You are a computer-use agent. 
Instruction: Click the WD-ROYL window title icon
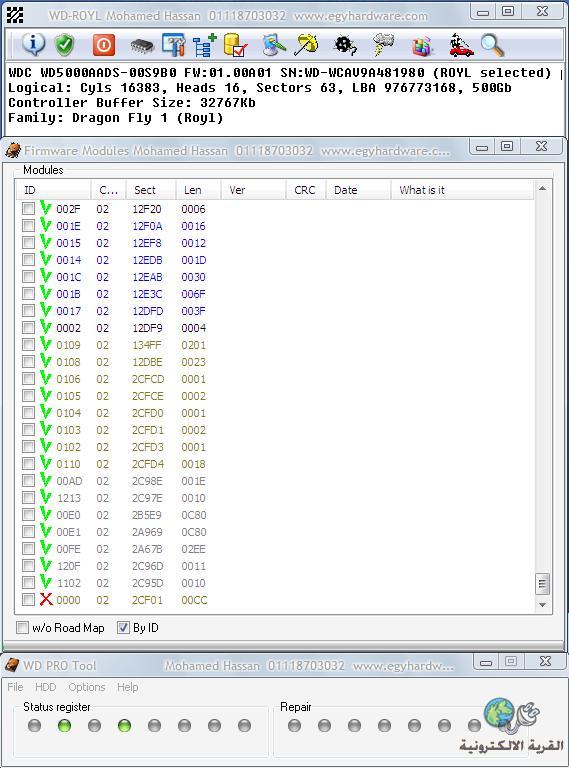(x=15, y=15)
